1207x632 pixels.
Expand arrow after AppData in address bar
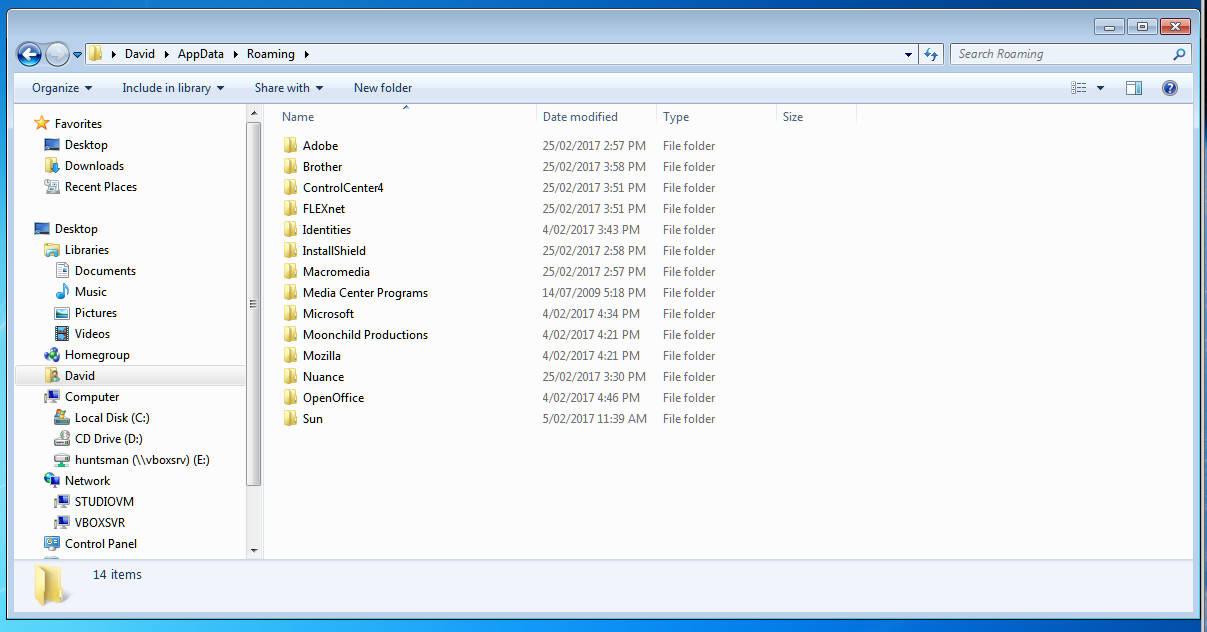click(236, 54)
